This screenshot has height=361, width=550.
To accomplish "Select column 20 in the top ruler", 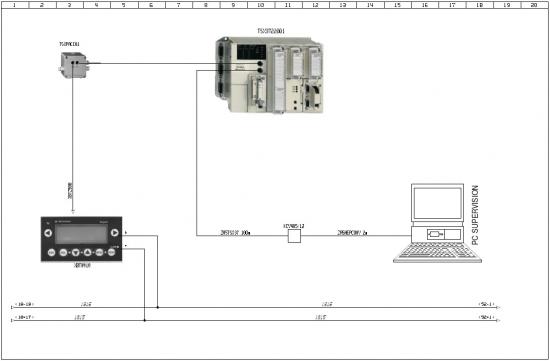I will pyautogui.click(x=535, y=5).
